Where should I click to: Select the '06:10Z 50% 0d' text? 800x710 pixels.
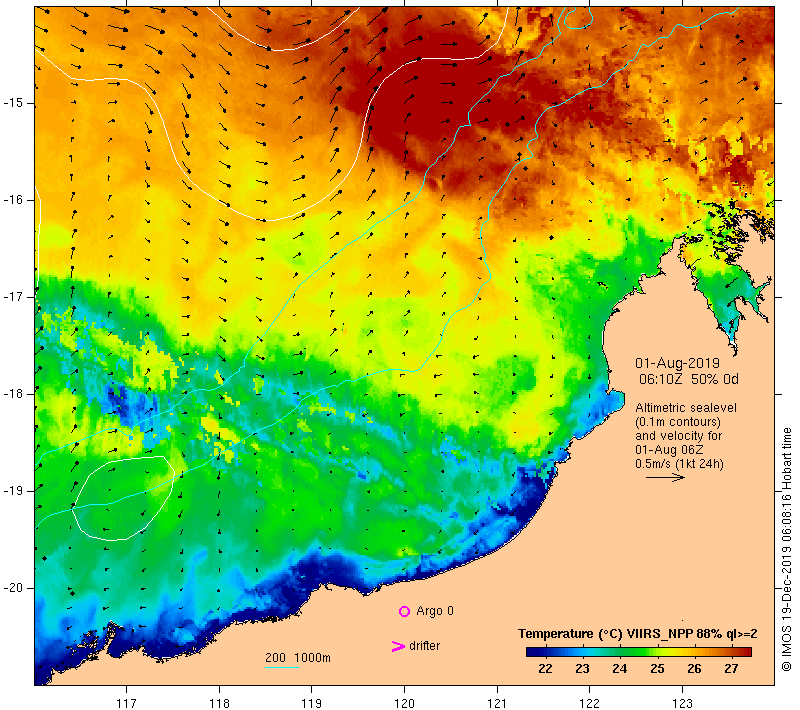[x=689, y=379]
